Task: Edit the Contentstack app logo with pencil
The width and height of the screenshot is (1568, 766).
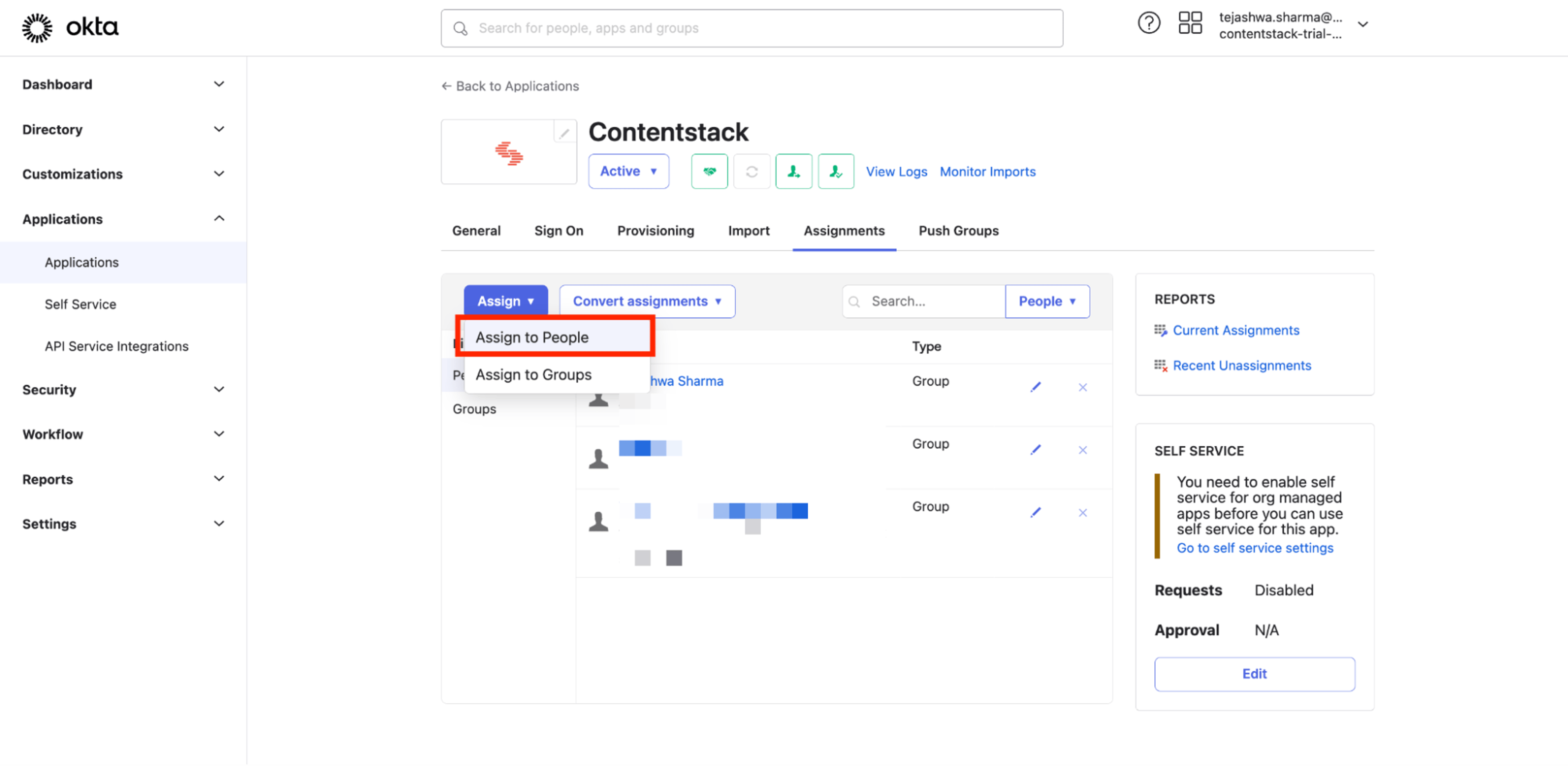Action: [x=564, y=132]
